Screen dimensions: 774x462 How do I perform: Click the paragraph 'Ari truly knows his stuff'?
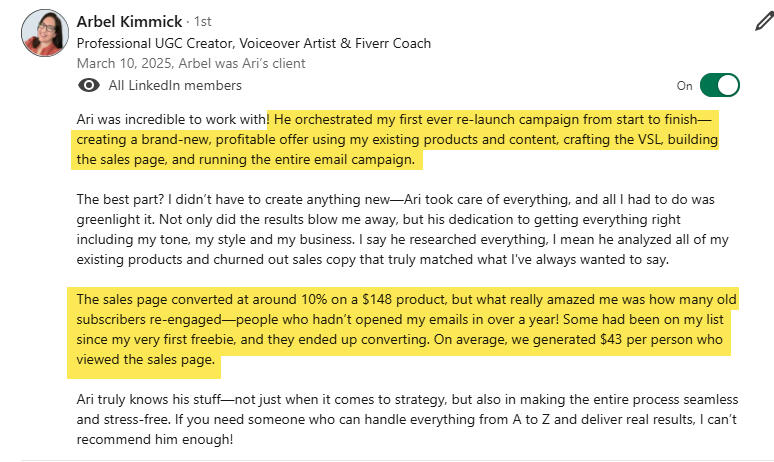click(x=400, y=419)
